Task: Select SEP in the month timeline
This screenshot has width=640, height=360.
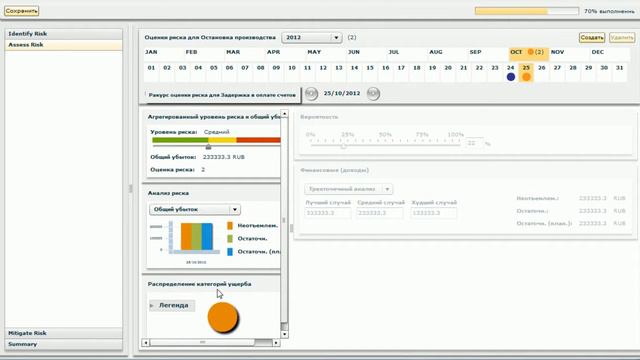Action: 475,52
